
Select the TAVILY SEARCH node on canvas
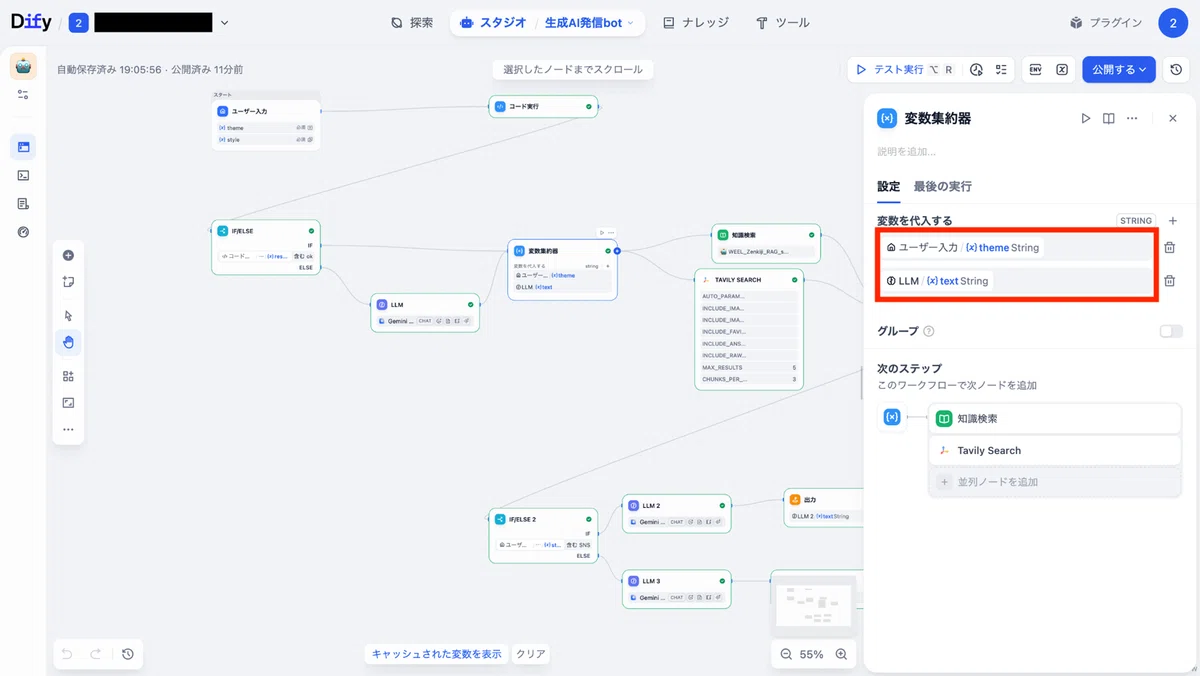pos(750,329)
